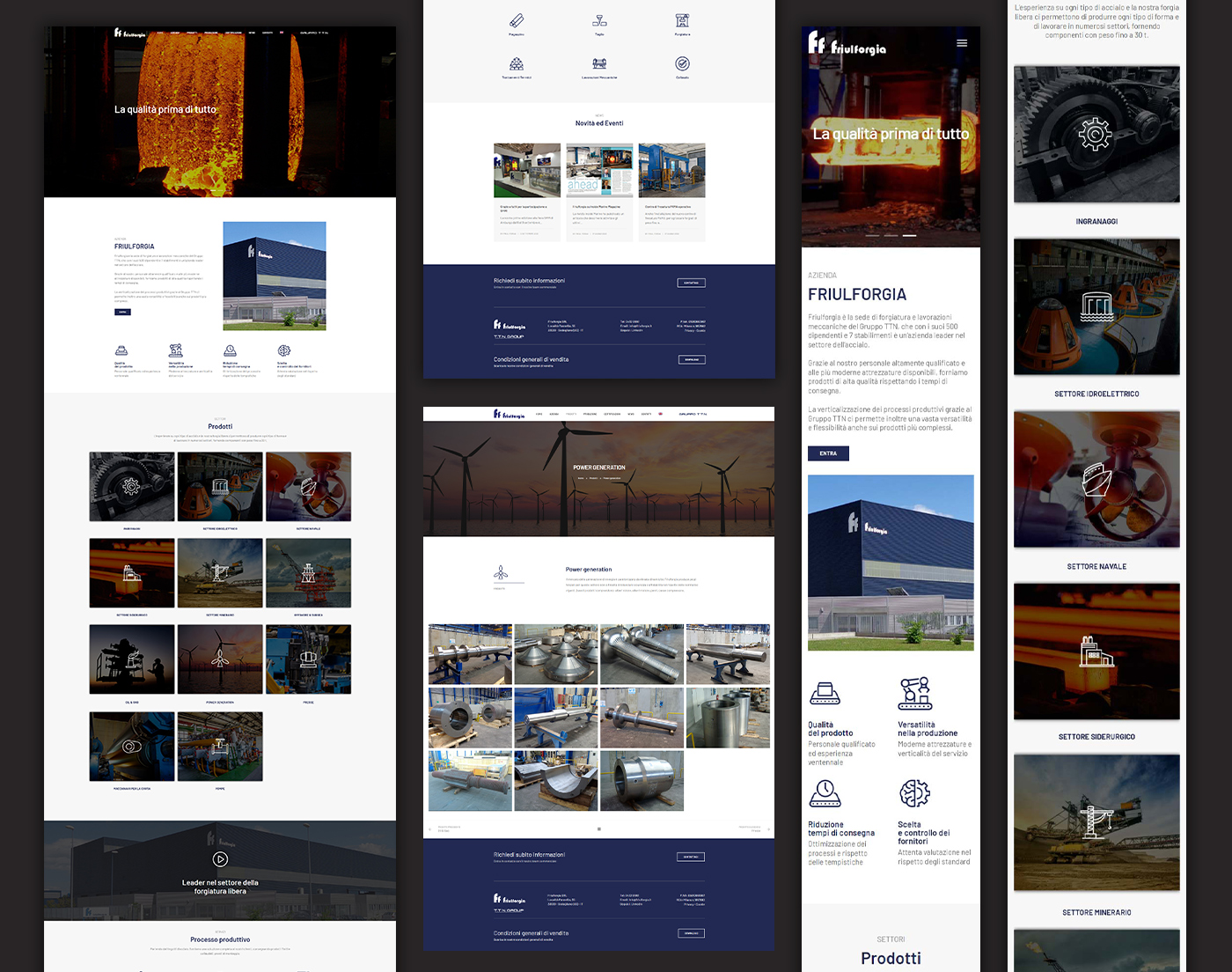Click the mobile 'Riduzione tempi di consegna' clock icon

click(825, 793)
